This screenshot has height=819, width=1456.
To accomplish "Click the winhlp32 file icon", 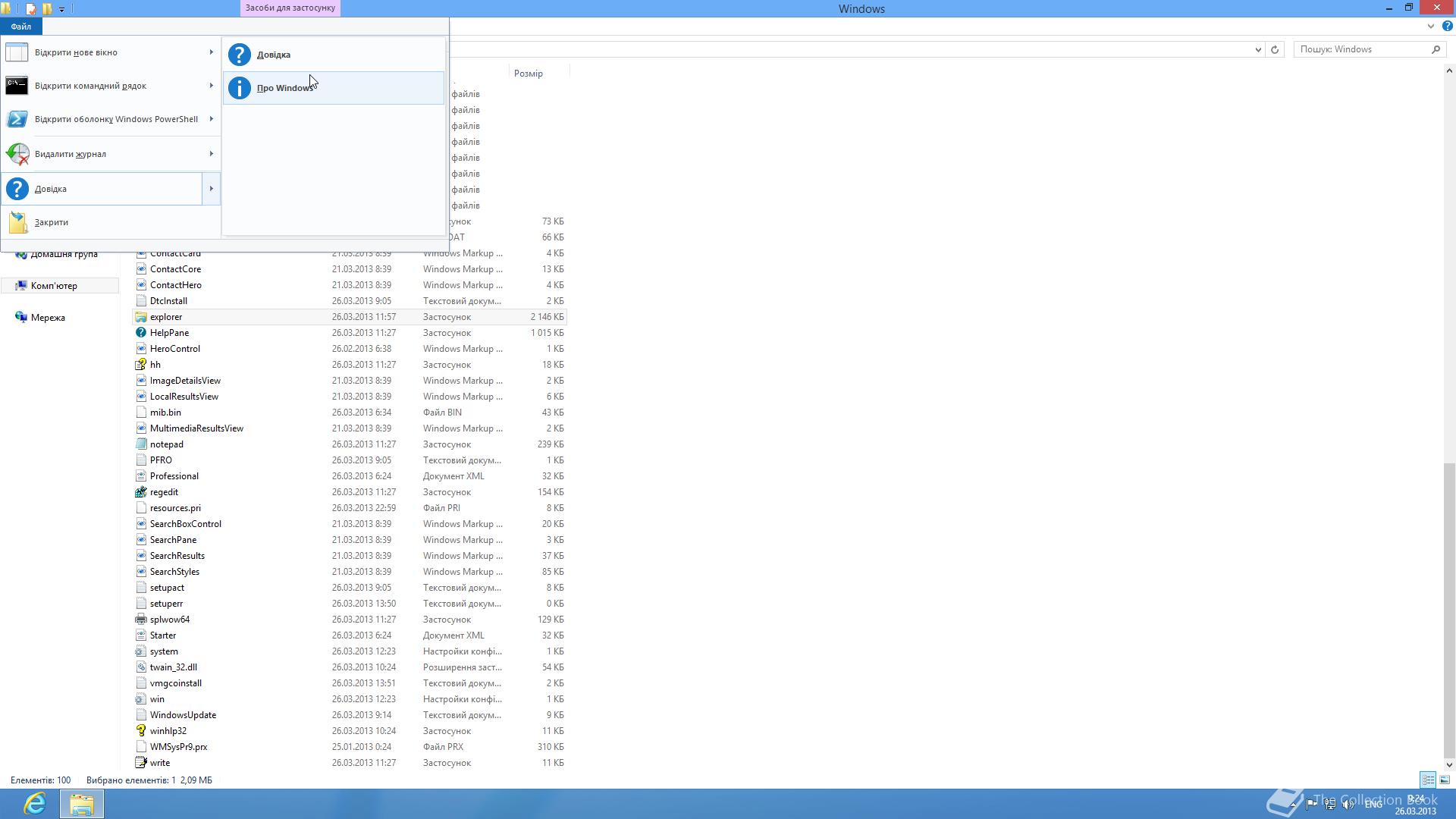I will coord(140,731).
